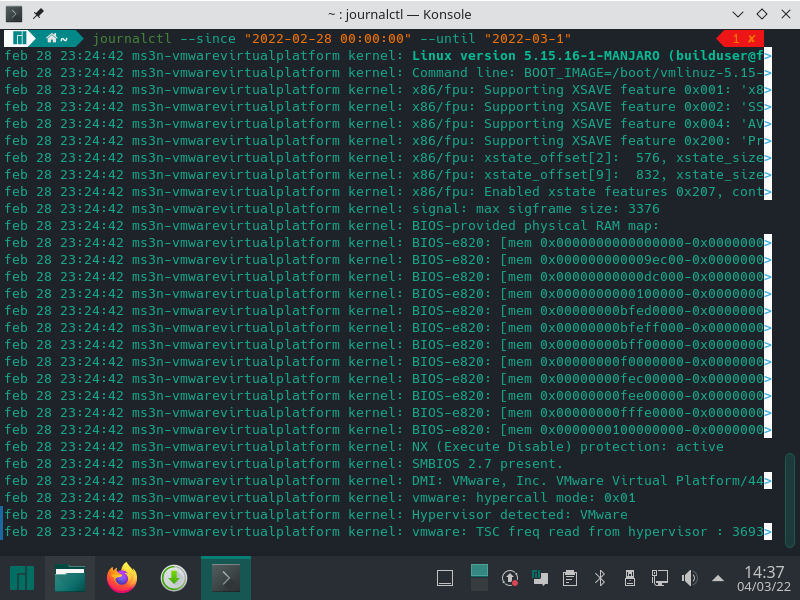This screenshot has width=800, height=600.
Task: Open the audio volume tray control
Action: [x=689, y=578]
